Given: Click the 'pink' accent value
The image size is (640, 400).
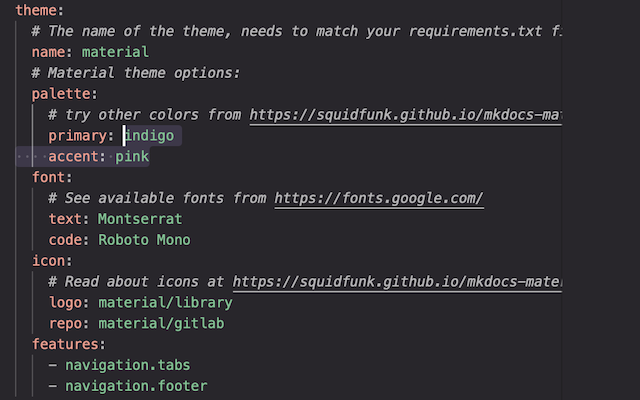Looking at the screenshot, I should [x=132, y=156].
